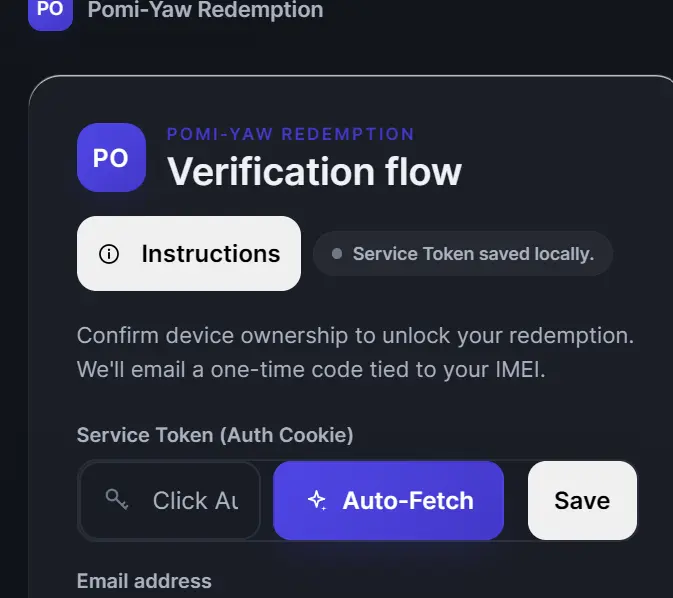The image size is (673, 598).
Task: Open the Instructions panel
Action: (x=189, y=253)
